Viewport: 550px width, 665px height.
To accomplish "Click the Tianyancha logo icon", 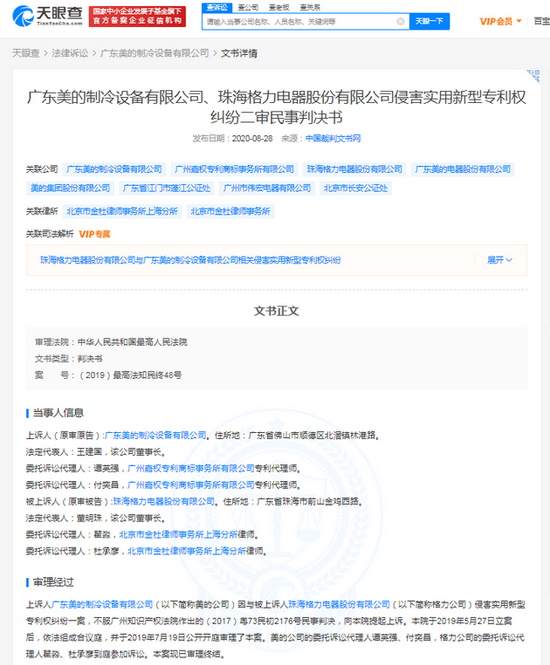I will 22,17.
